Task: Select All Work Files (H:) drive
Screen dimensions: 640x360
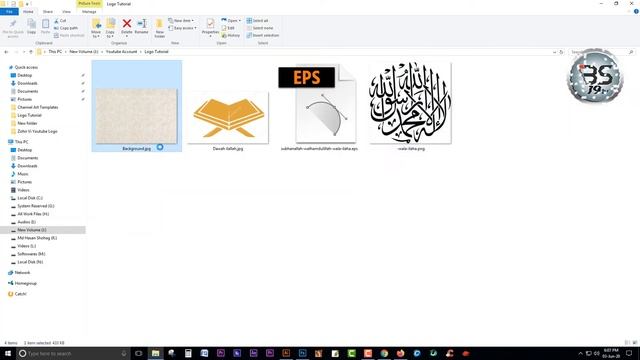Action: [x=33, y=214]
